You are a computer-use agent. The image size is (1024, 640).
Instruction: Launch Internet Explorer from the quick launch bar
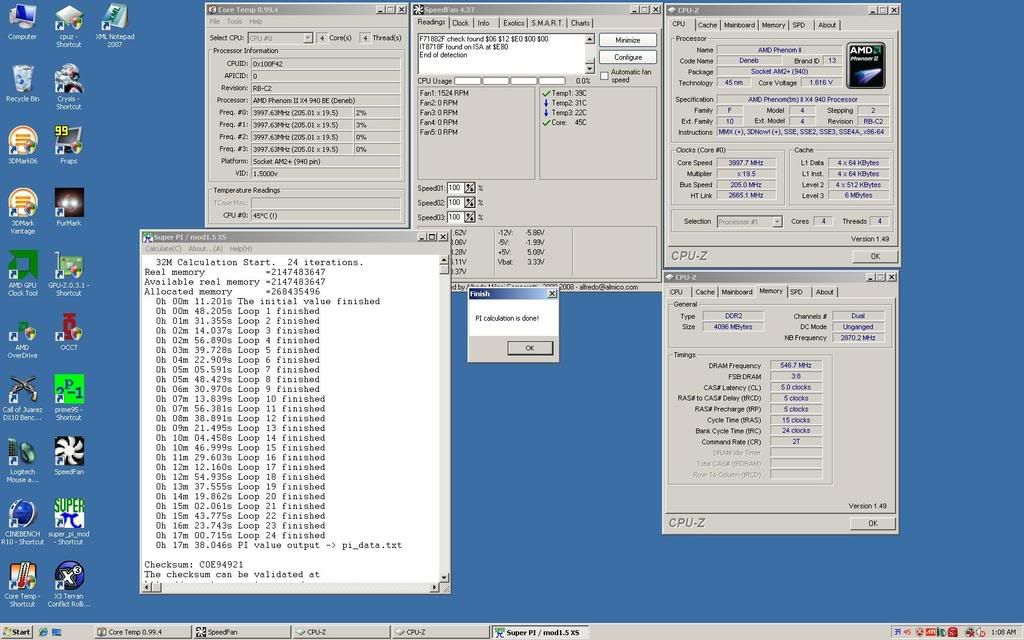[43, 632]
